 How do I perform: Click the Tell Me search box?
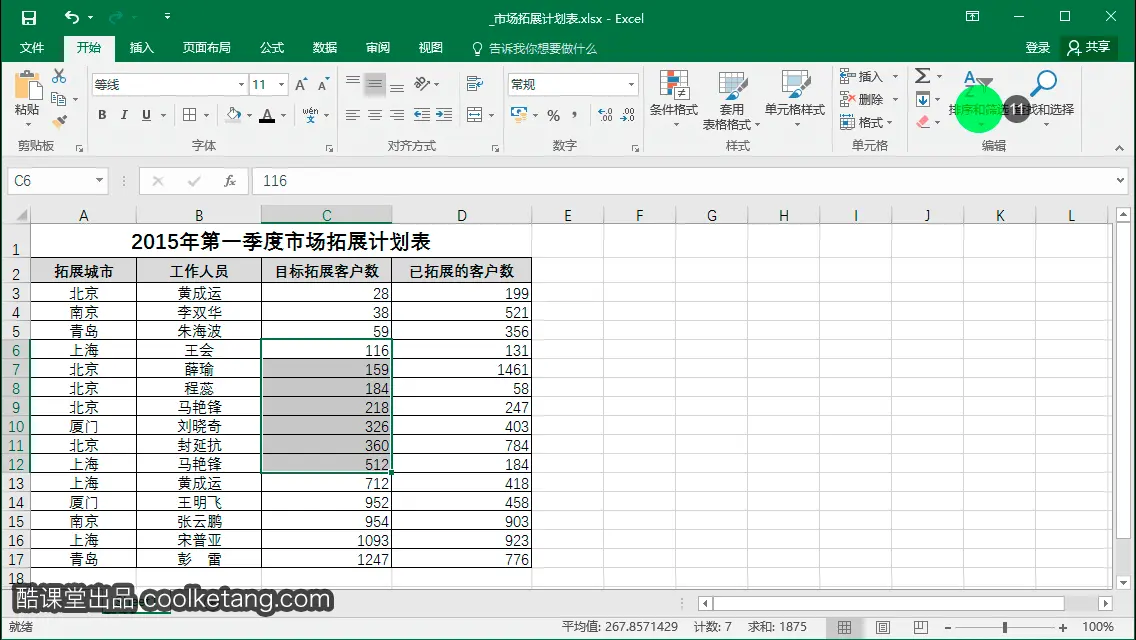point(534,49)
